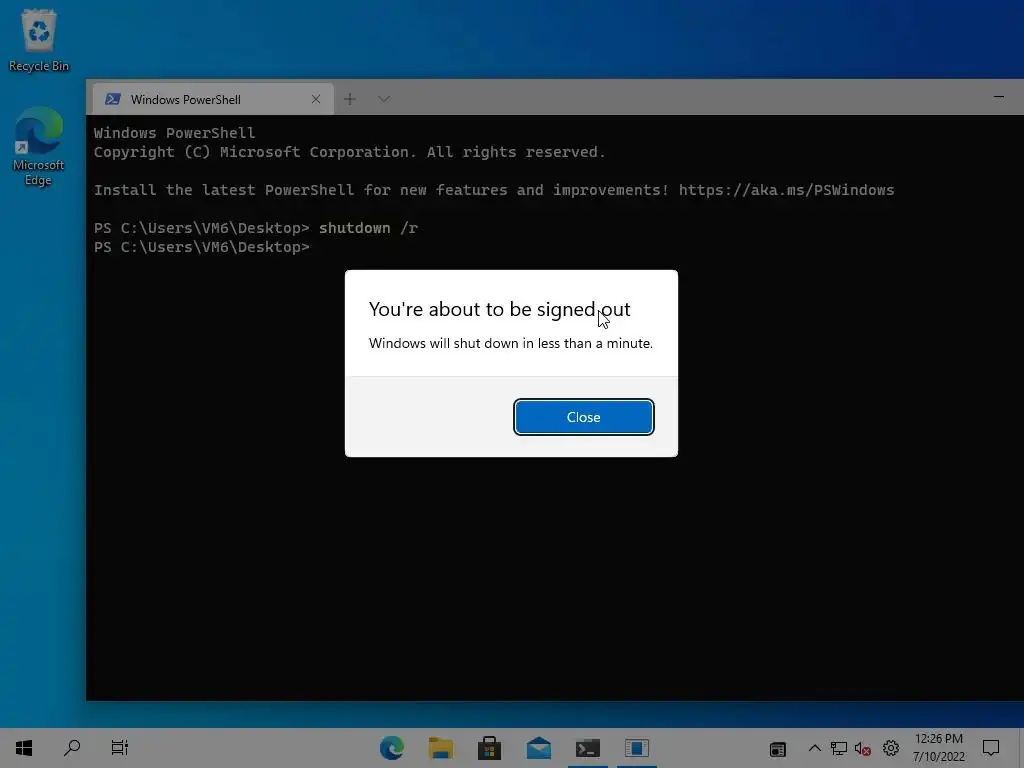Add a new terminal tab with plus
The width and height of the screenshot is (1024, 768).
pyautogui.click(x=350, y=99)
